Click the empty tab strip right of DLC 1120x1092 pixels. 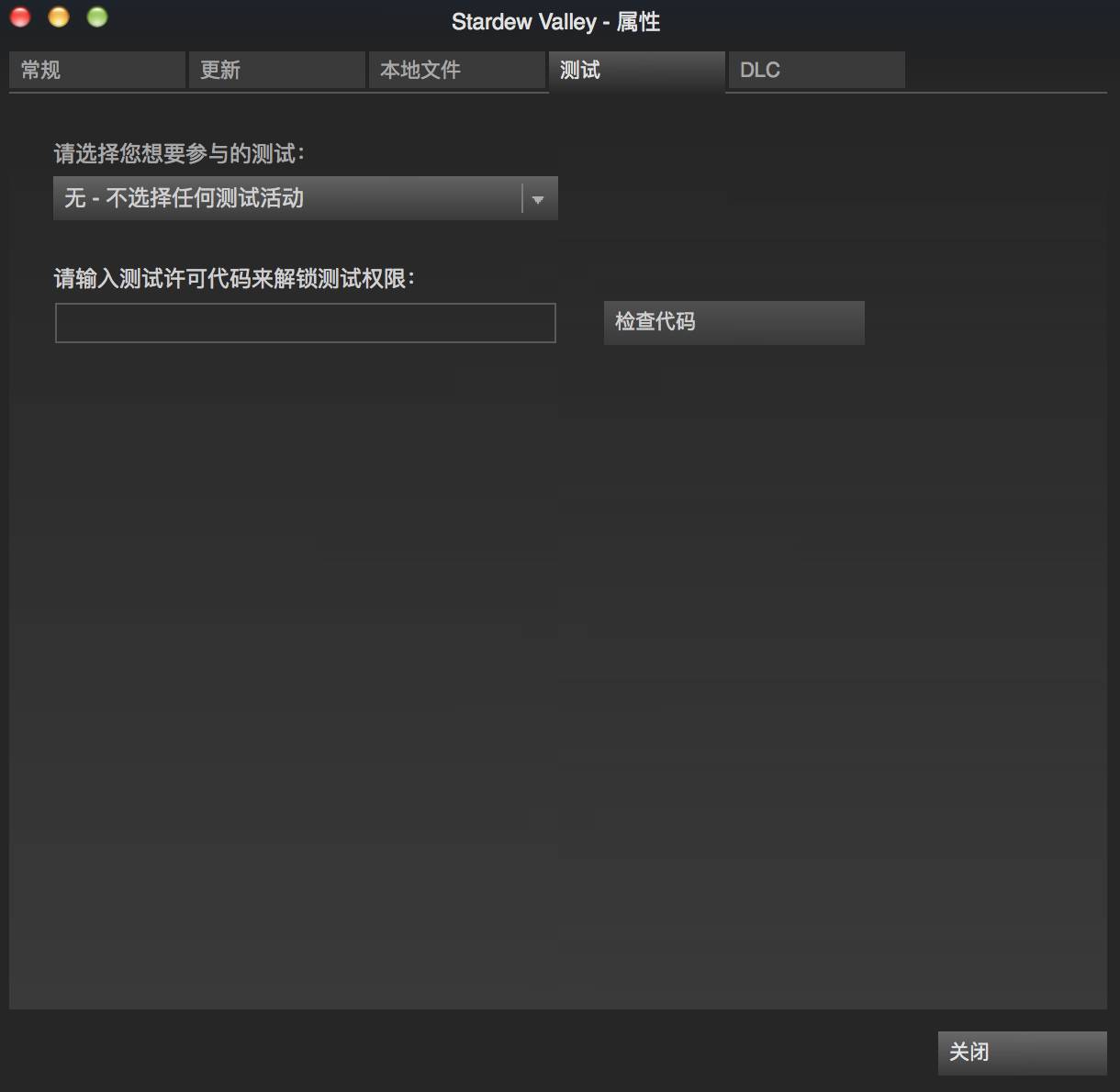click(1005, 70)
